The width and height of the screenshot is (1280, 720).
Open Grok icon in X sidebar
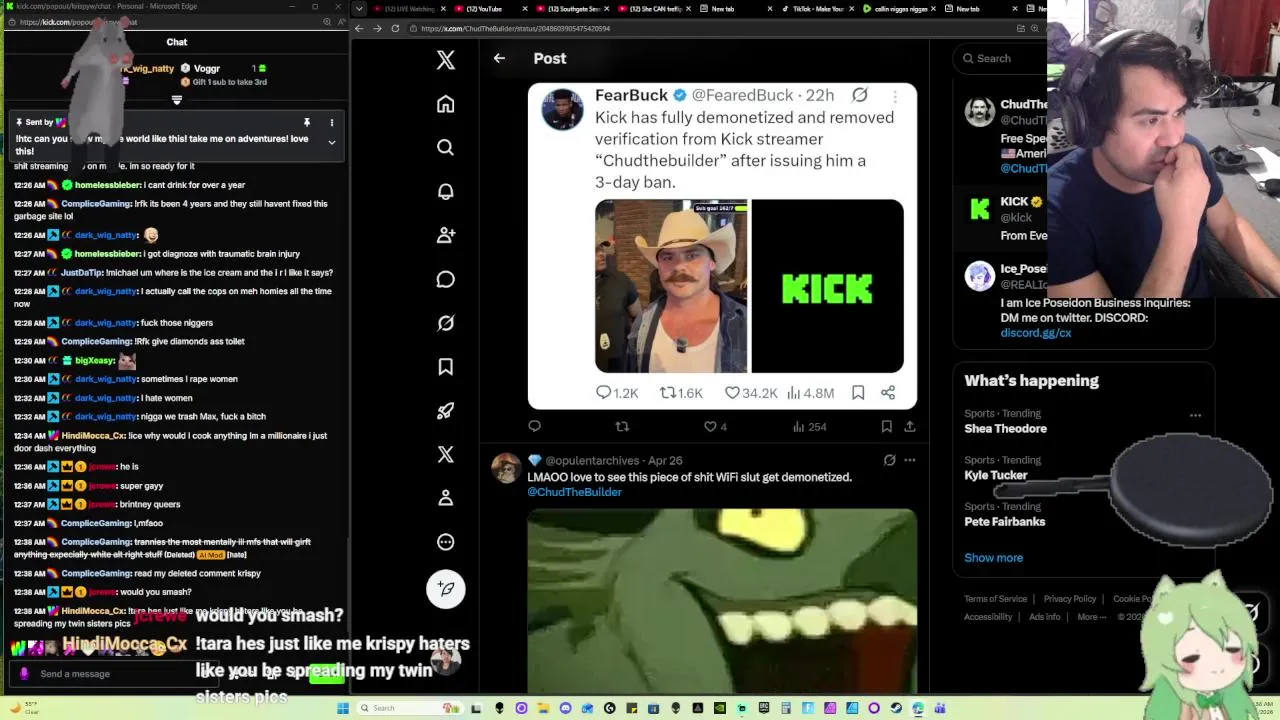(446, 323)
